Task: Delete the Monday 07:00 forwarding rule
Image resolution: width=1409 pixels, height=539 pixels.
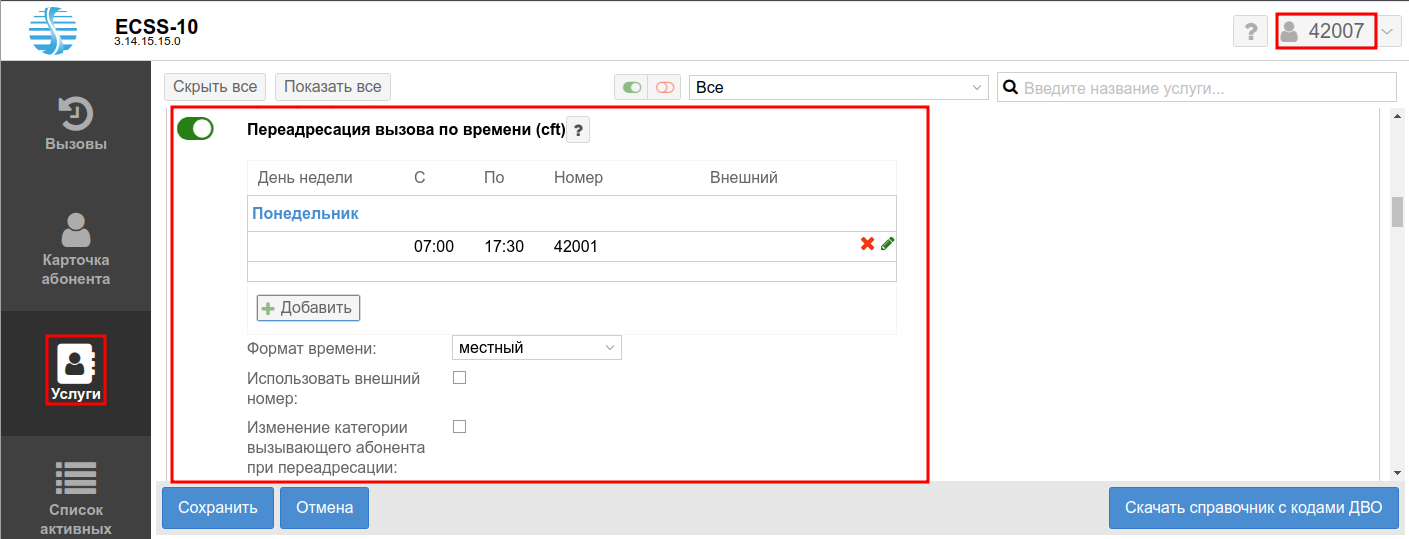Action: pyautogui.click(x=867, y=244)
